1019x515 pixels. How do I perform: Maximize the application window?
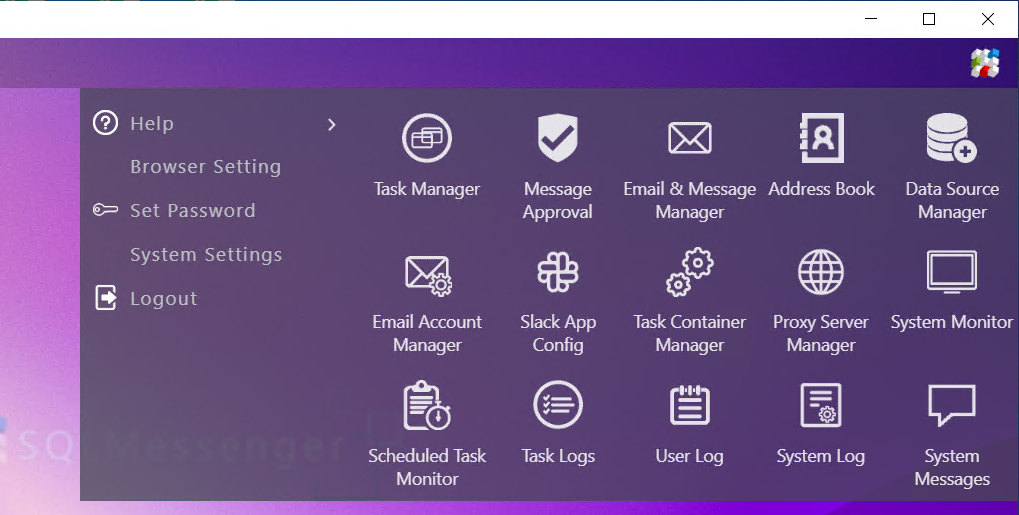[x=929, y=19]
